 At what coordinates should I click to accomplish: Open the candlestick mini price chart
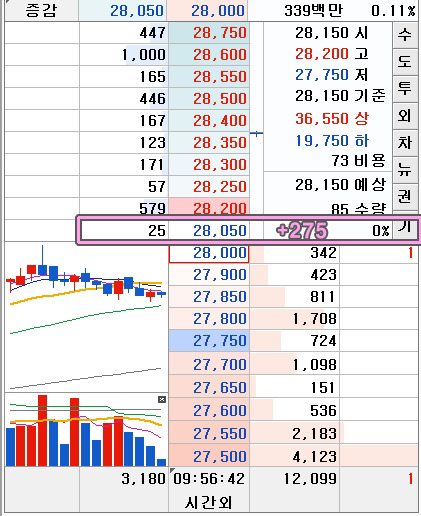(86, 317)
